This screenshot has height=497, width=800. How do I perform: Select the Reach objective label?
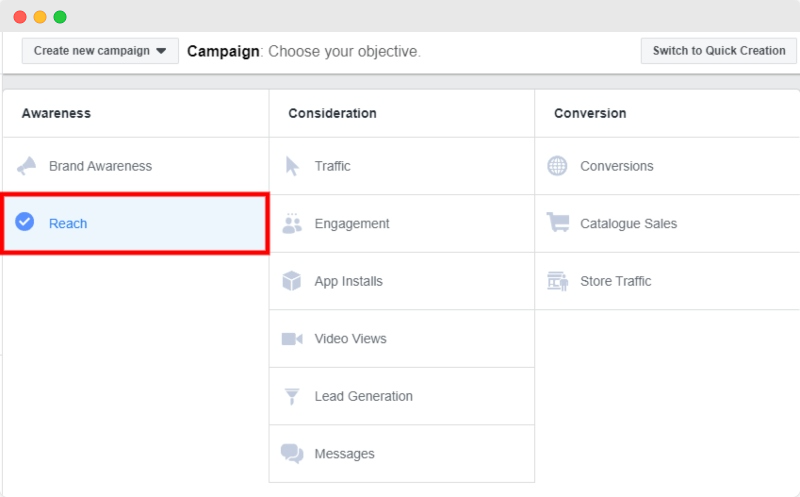click(68, 223)
